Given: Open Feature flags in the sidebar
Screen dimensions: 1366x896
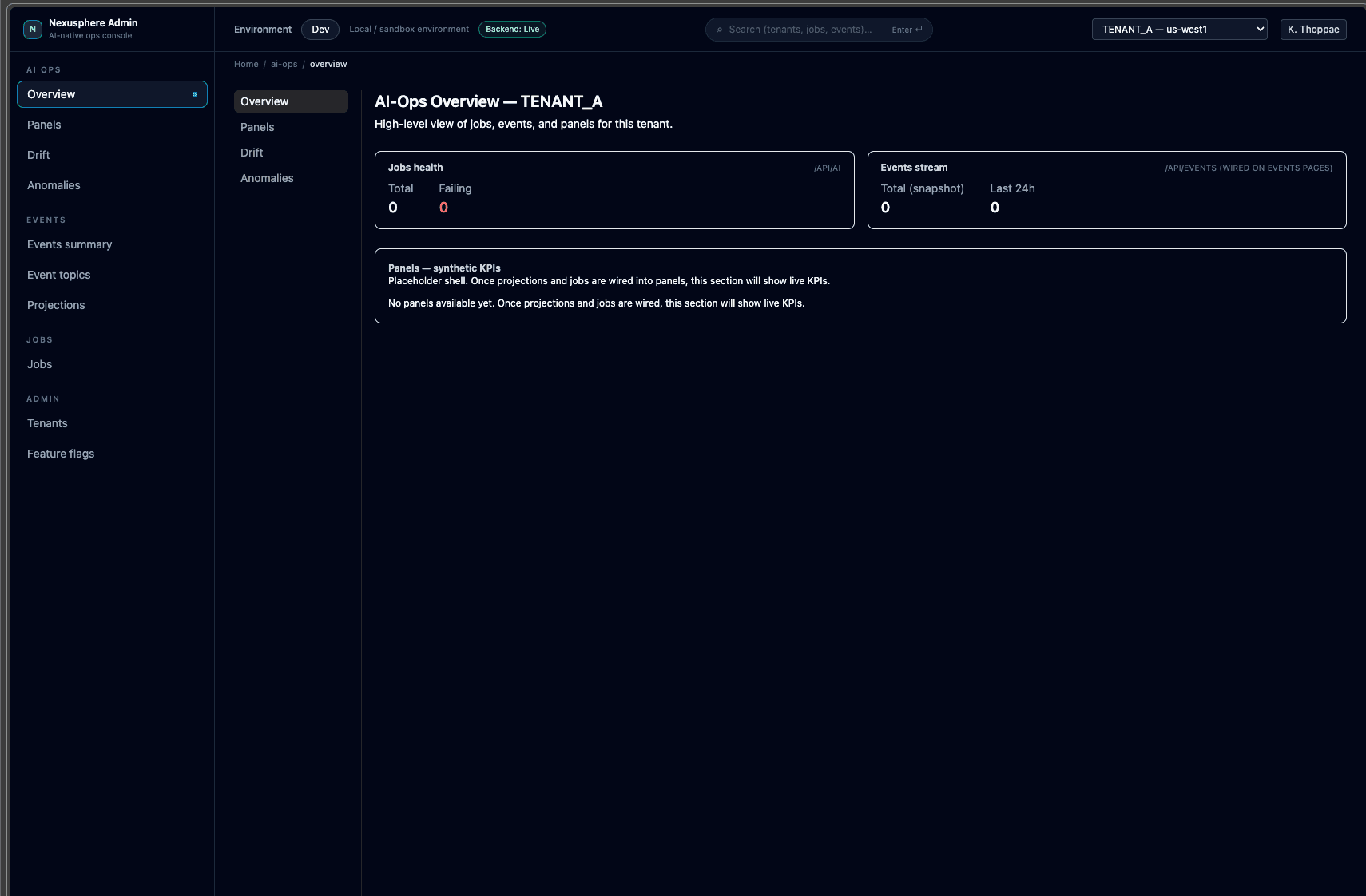Looking at the screenshot, I should coord(61,454).
